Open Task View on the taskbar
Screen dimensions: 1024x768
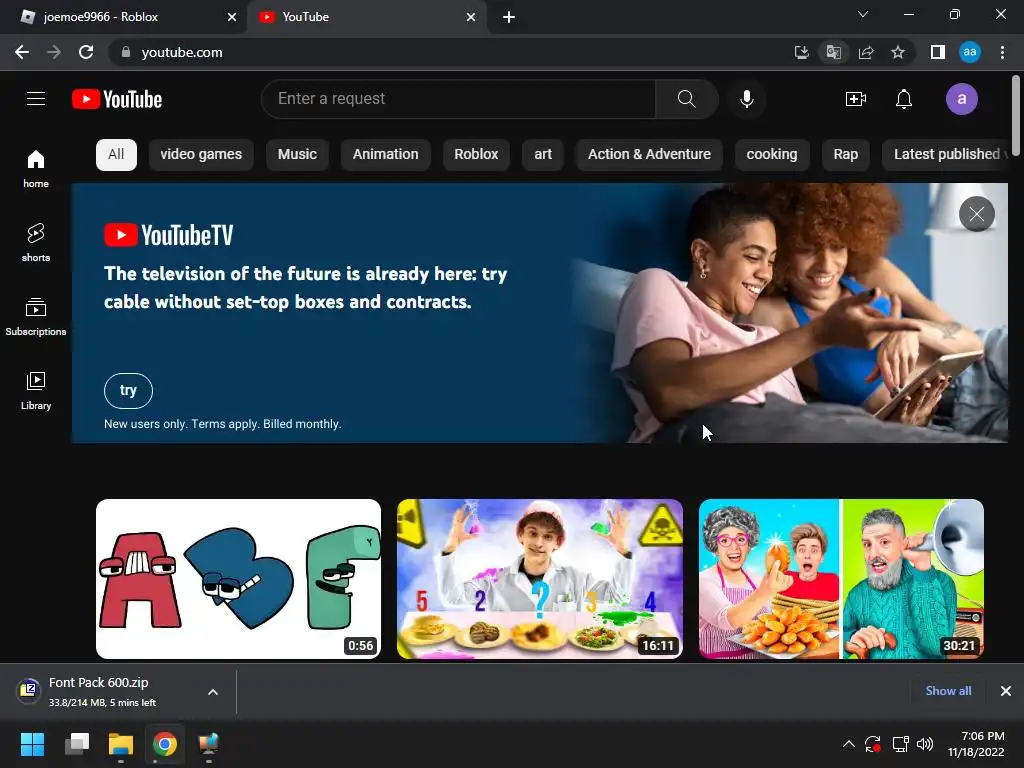click(77, 744)
